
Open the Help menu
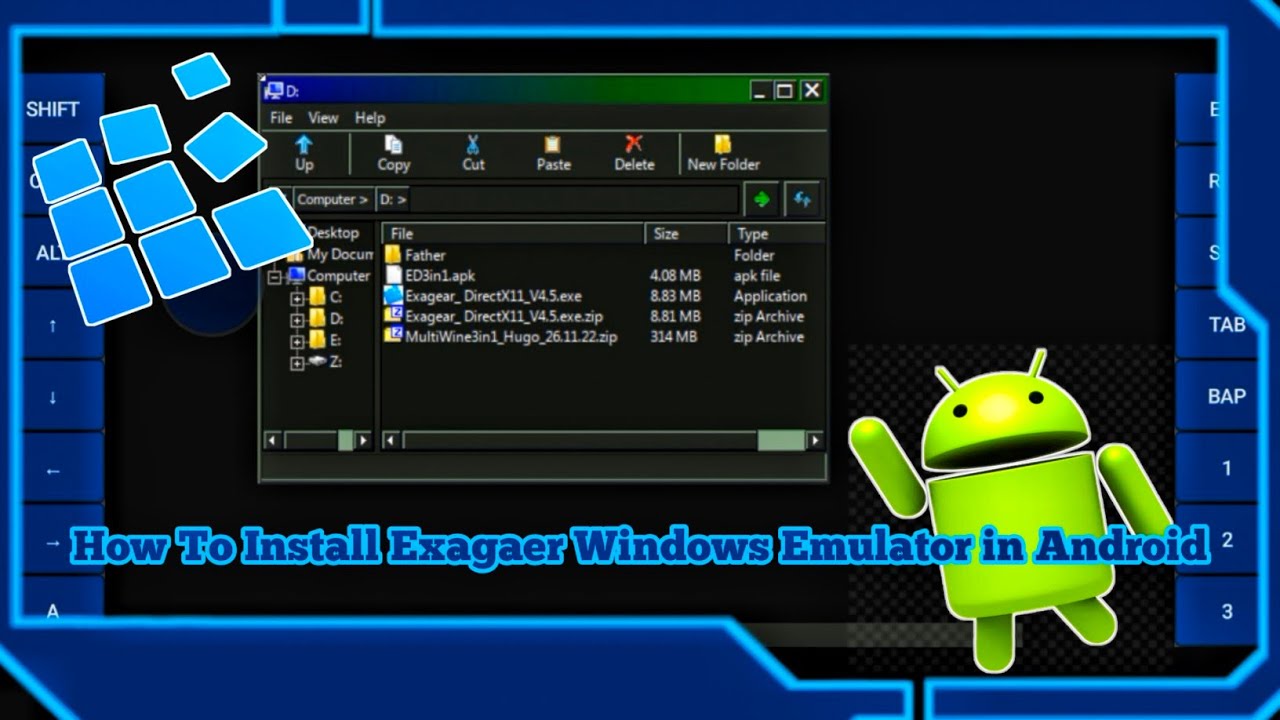(370, 117)
